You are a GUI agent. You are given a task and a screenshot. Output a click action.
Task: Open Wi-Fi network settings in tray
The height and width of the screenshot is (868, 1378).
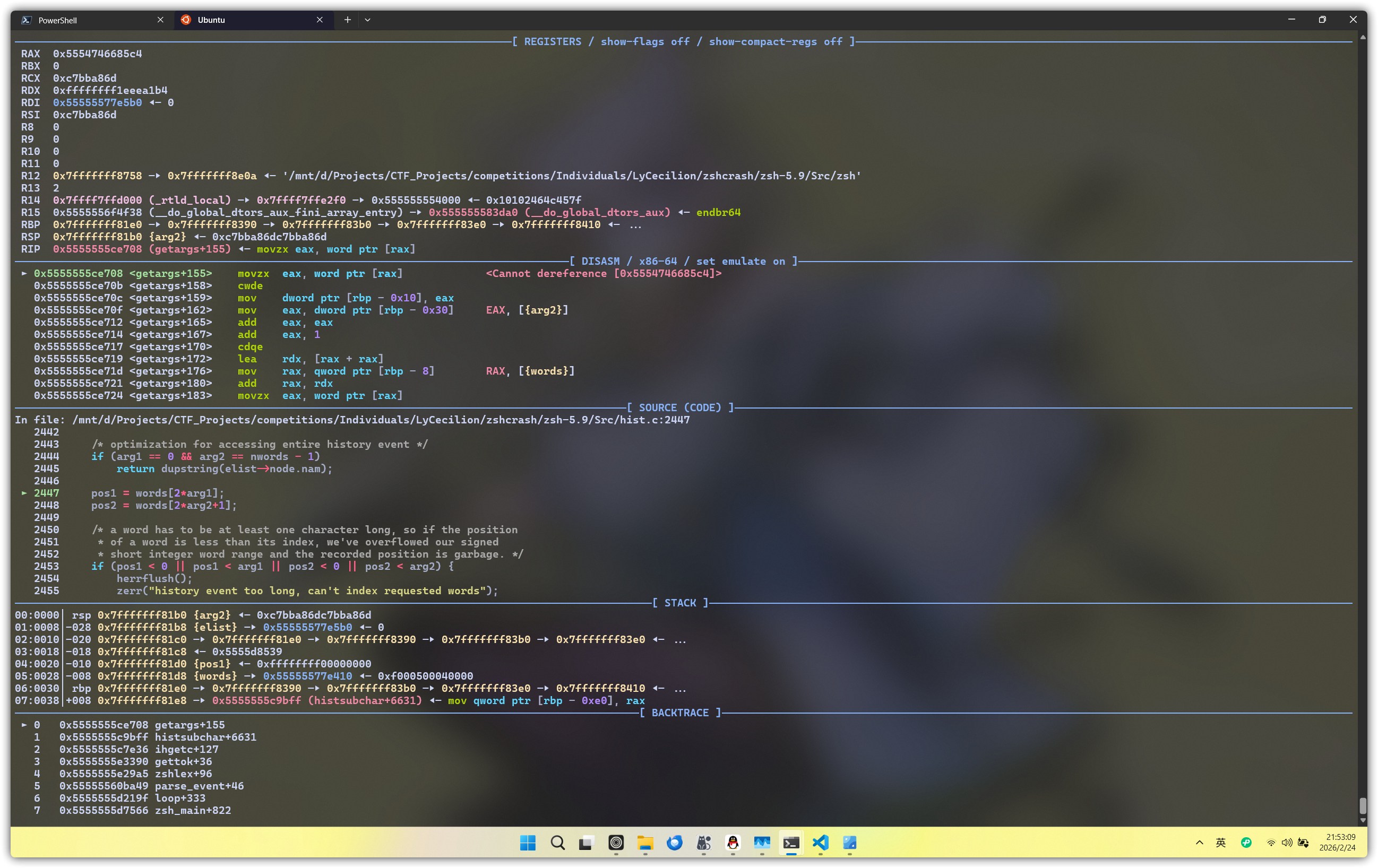(x=1270, y=843)
